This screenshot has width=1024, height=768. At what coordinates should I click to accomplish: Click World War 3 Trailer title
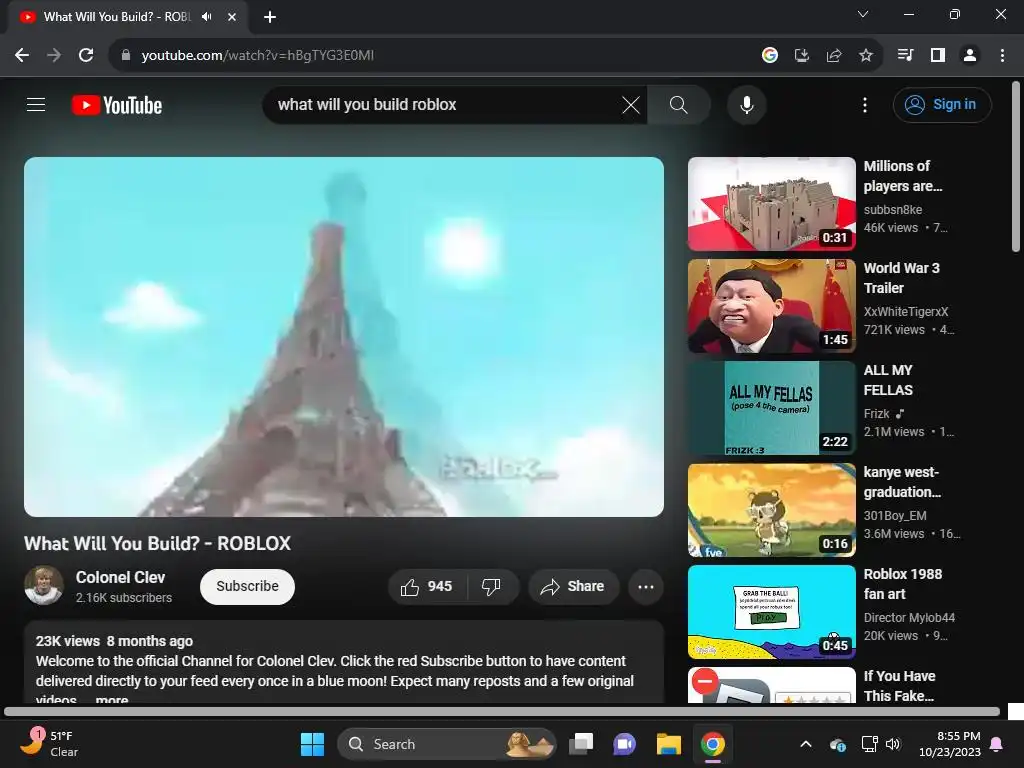coord(901,278)
